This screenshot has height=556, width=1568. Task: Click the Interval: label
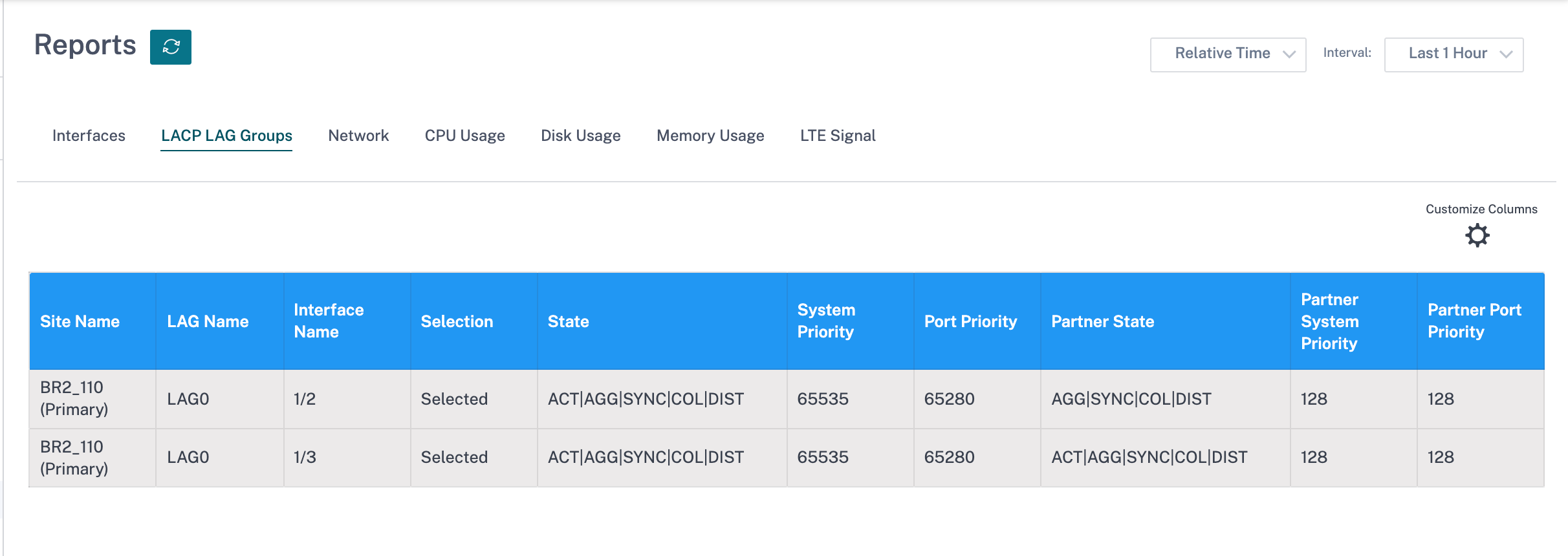(x=1347, y=53)
